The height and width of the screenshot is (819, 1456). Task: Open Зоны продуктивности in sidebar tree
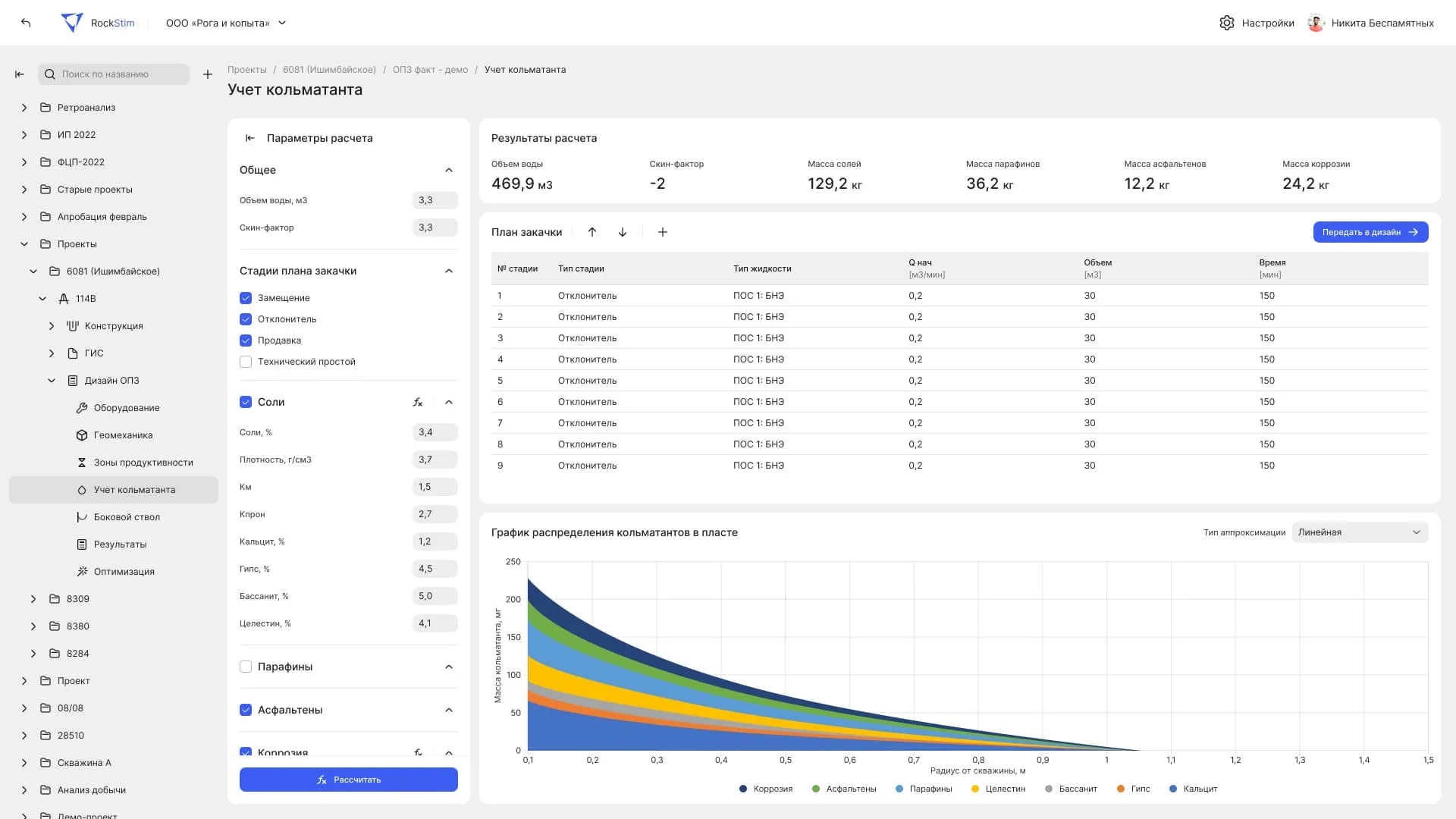(x=143, y=463)
